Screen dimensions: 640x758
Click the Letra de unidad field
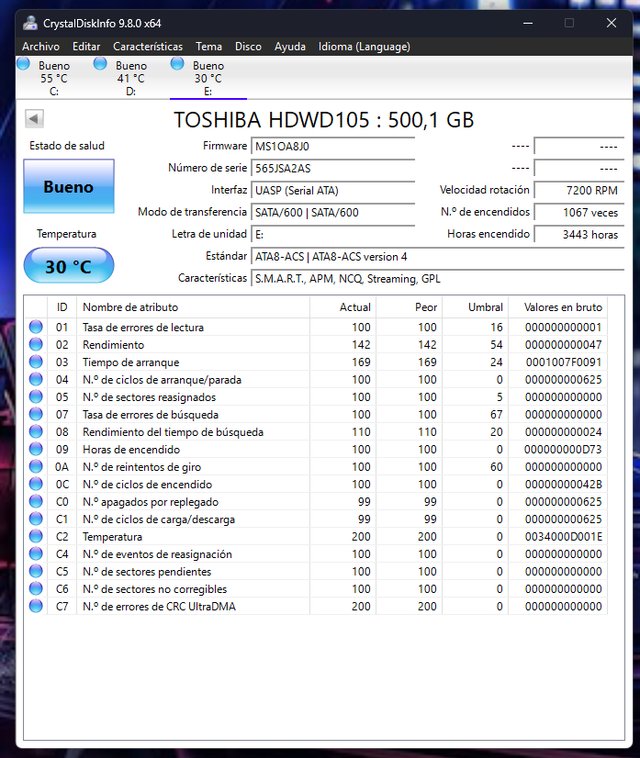(333, 234)
